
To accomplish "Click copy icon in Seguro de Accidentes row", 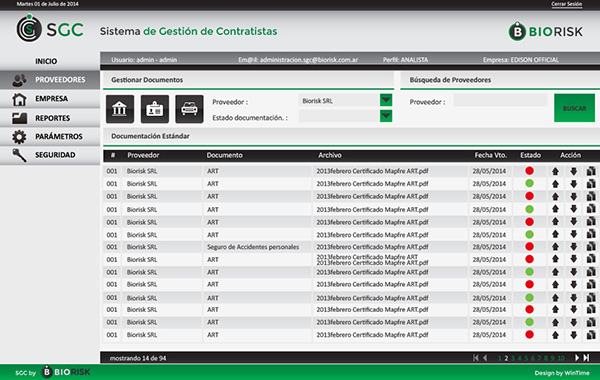I will 591,247.
